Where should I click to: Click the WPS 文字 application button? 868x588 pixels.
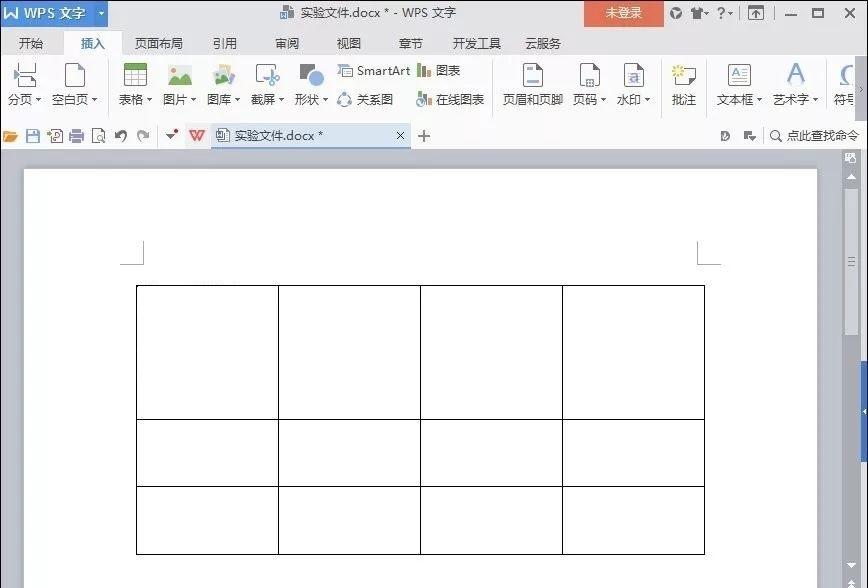[48, 13]
